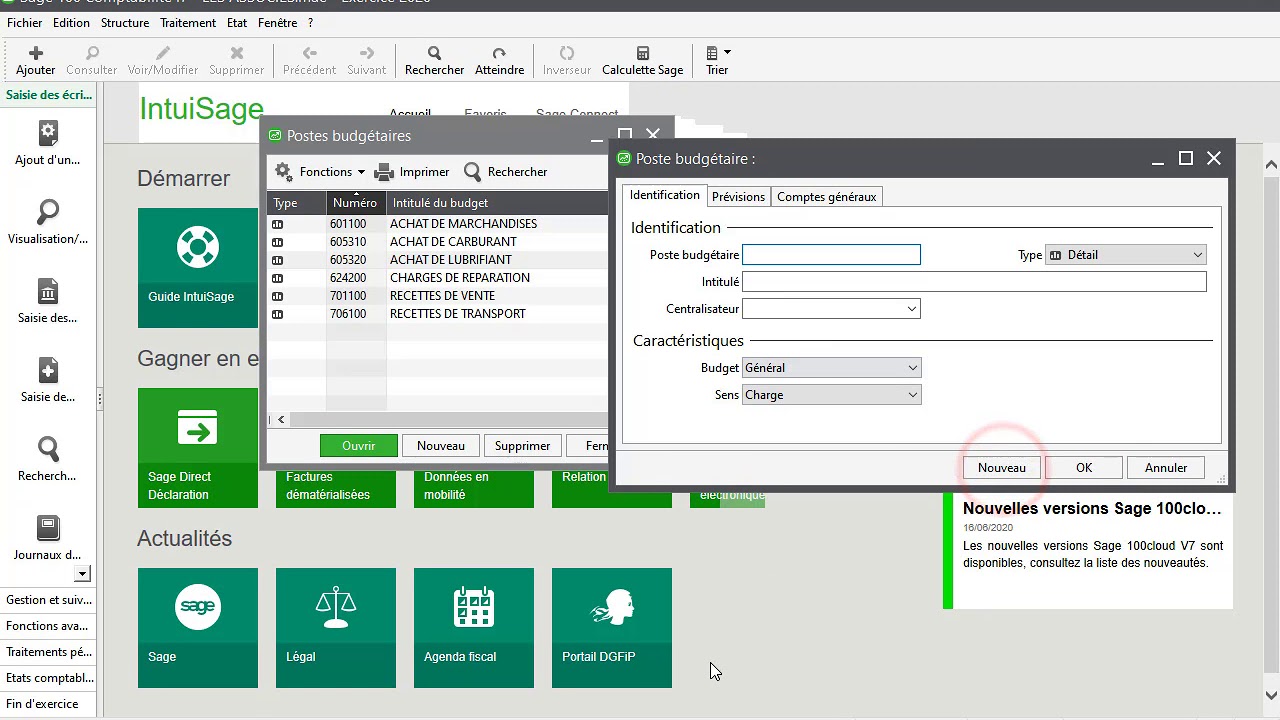1280x720 pixels.
Task: Click Nouveau in Postes budgétaires list window
Action: 441,446
